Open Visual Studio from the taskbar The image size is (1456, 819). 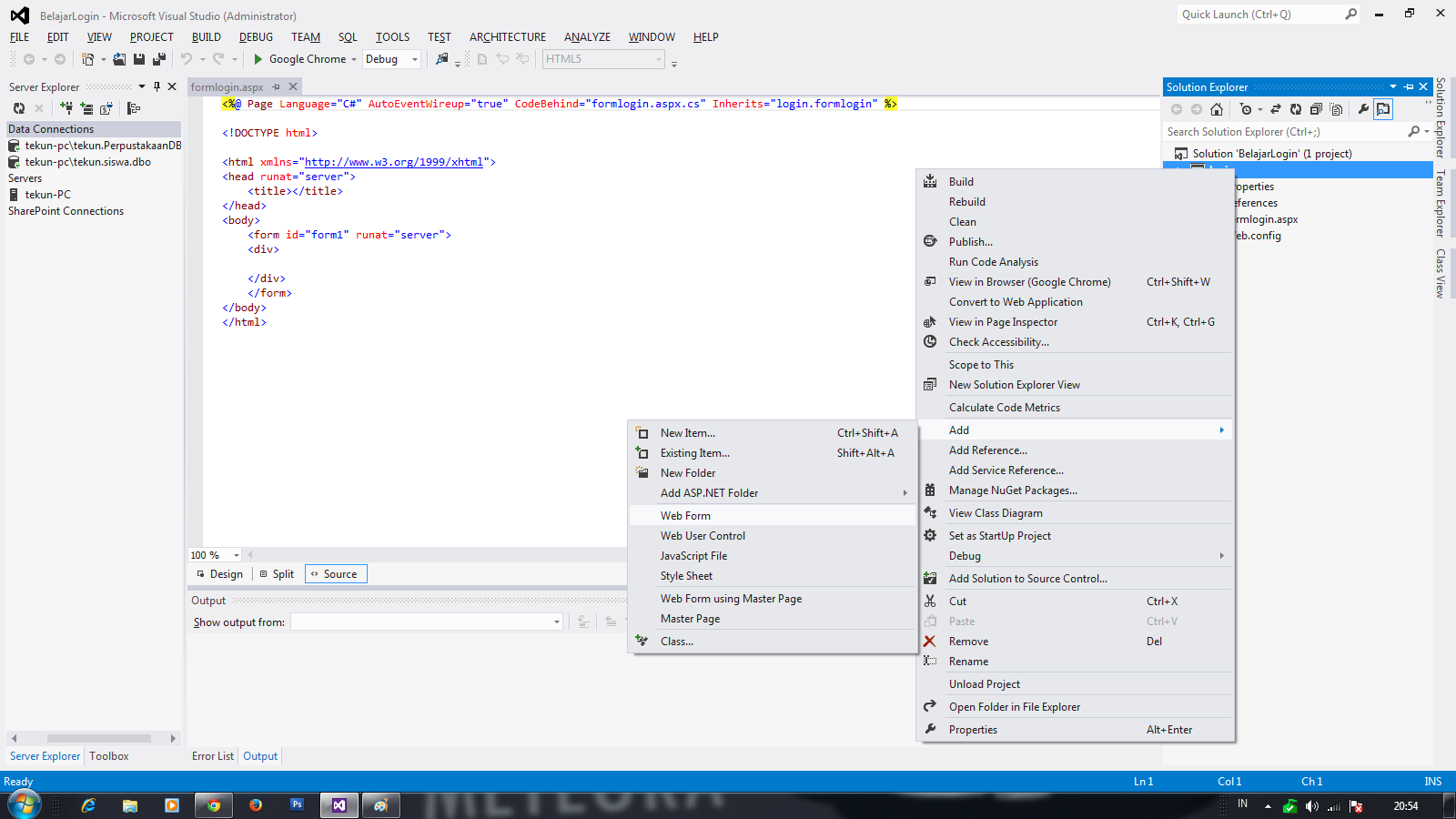point(339,804)
